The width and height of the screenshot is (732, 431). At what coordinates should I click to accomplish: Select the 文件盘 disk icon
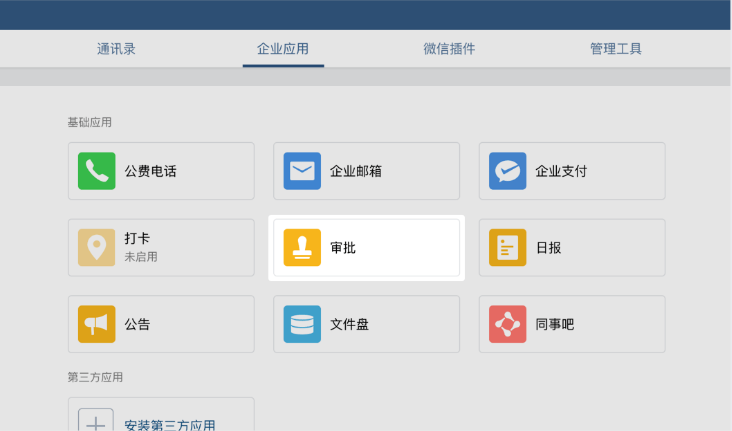(x=302, y=324)
